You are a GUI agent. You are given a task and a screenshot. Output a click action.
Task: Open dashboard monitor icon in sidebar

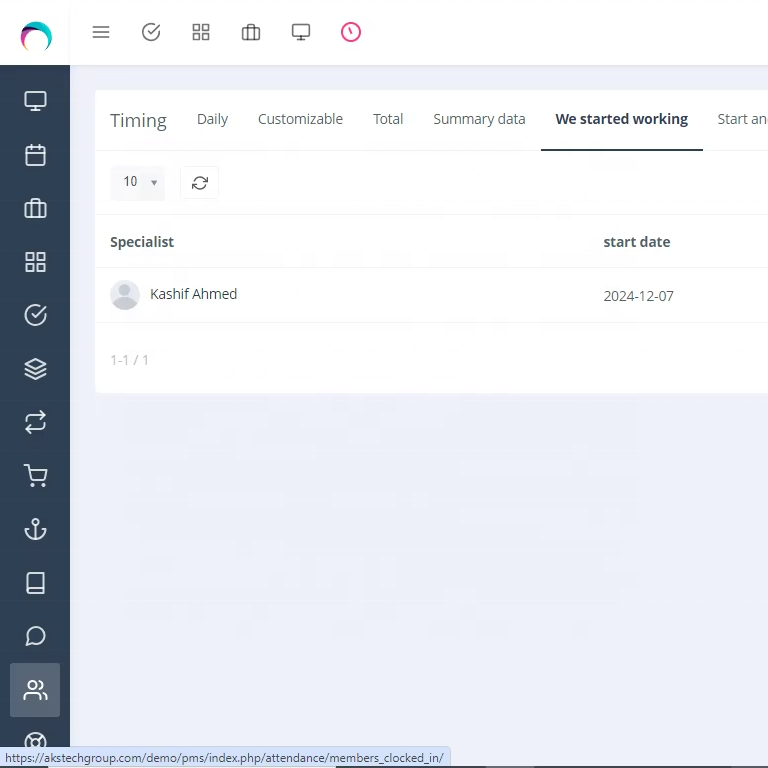(35, 101)
